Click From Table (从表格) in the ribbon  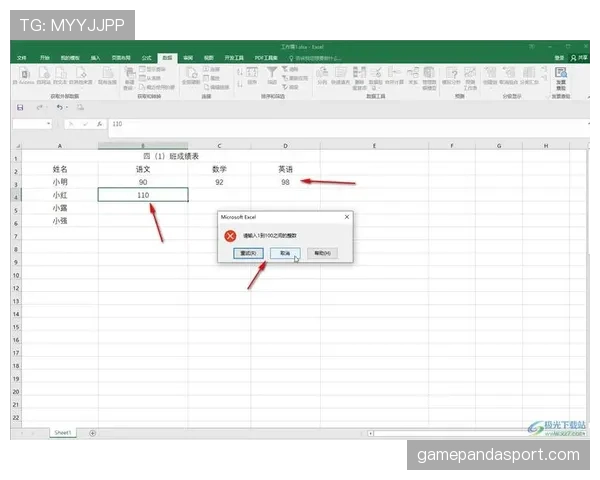point(150,78)
